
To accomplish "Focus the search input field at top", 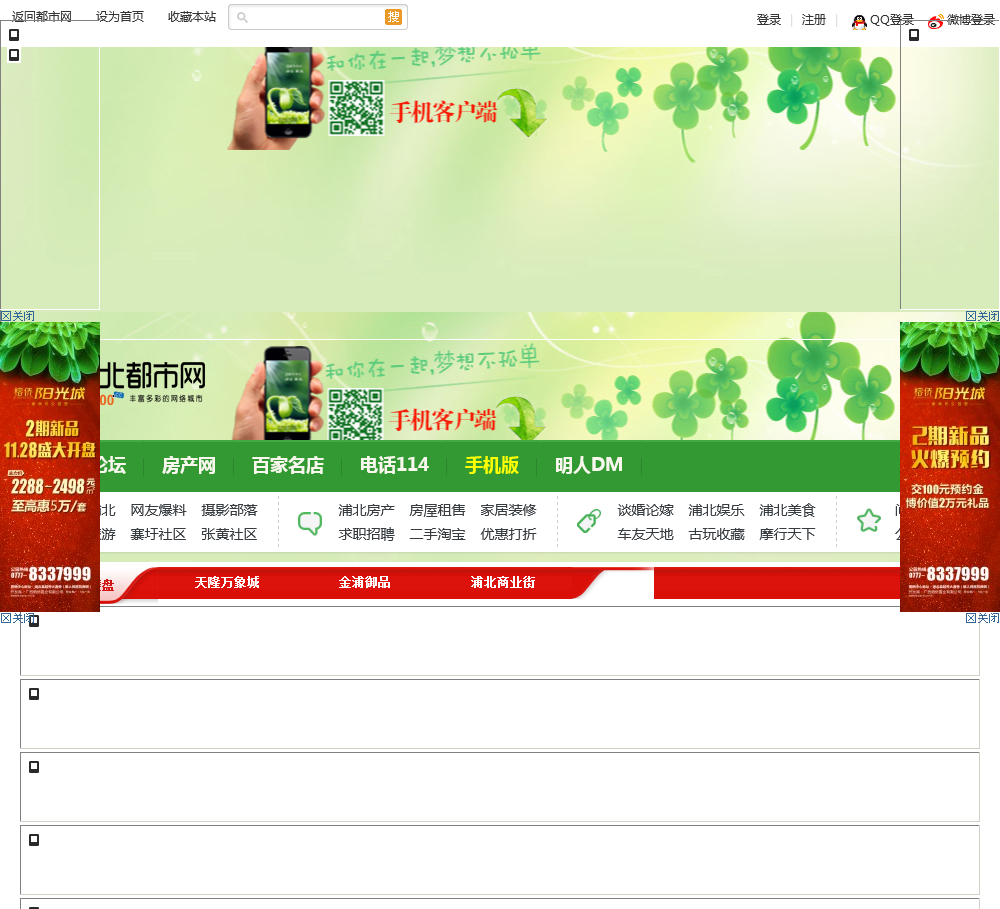I will coord(318,17).
